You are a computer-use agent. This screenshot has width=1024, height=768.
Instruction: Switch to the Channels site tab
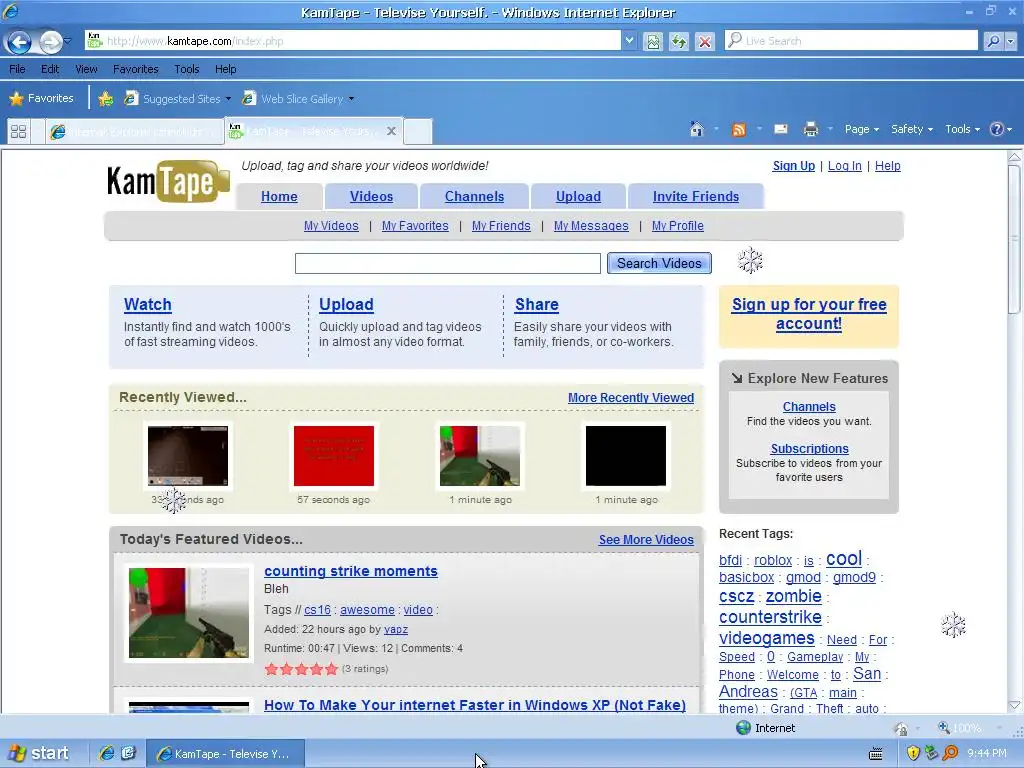(474, 197)
